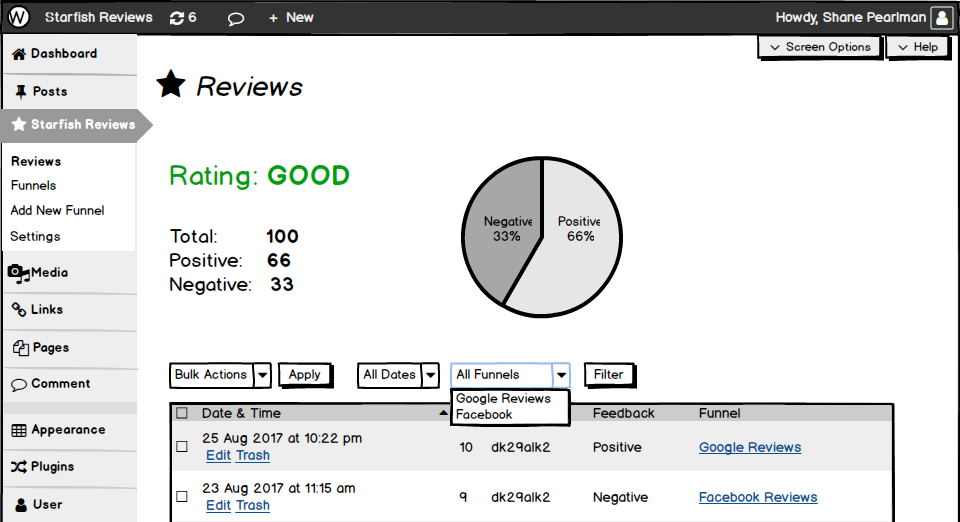Click the plus icon beside New
960x522 pixels.
point(273,18)
